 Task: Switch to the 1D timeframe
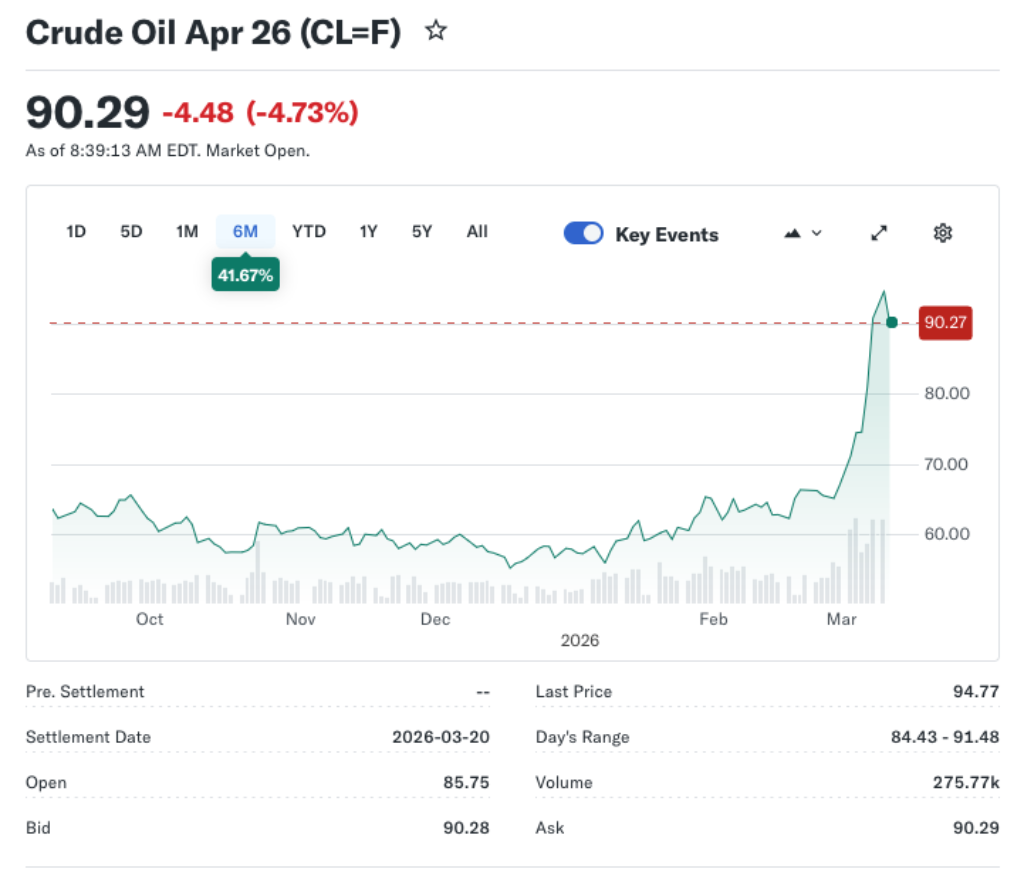75,231
